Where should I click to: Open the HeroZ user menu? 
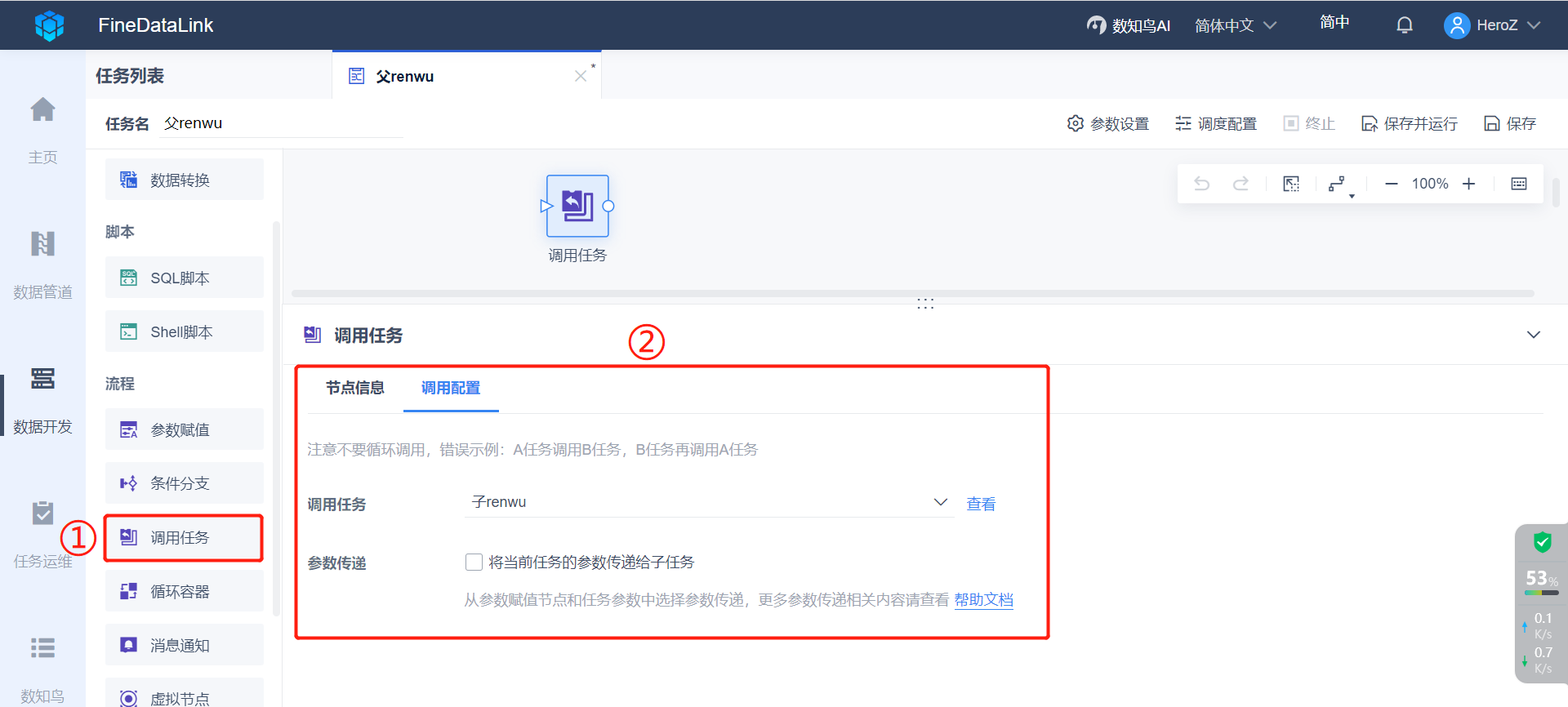coord(1492,25)
